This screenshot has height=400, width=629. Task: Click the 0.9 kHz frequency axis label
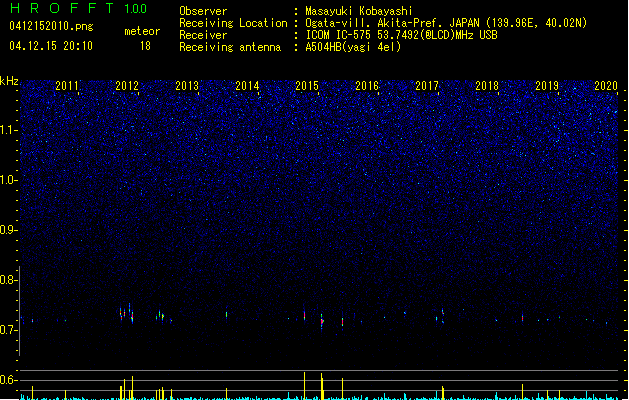[x=8, y=230]
